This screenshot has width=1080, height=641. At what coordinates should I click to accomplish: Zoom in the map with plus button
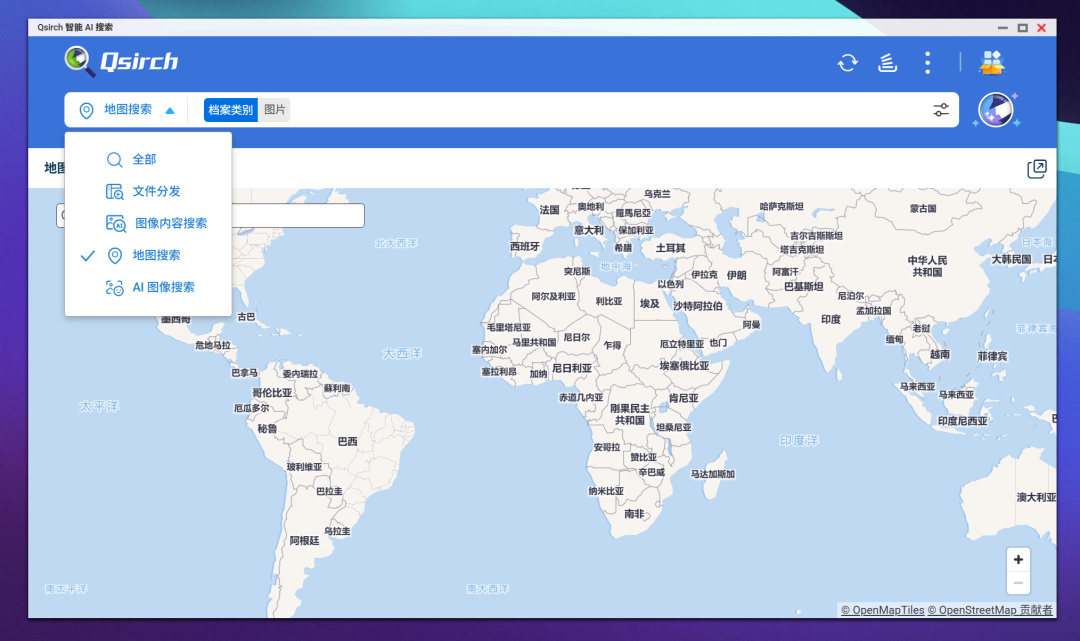coord(1018,560)
